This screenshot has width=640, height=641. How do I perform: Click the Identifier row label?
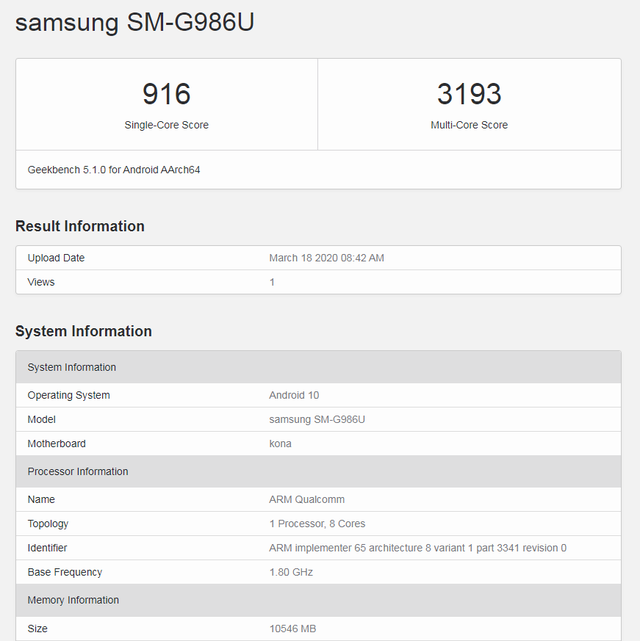coord(47,548)
